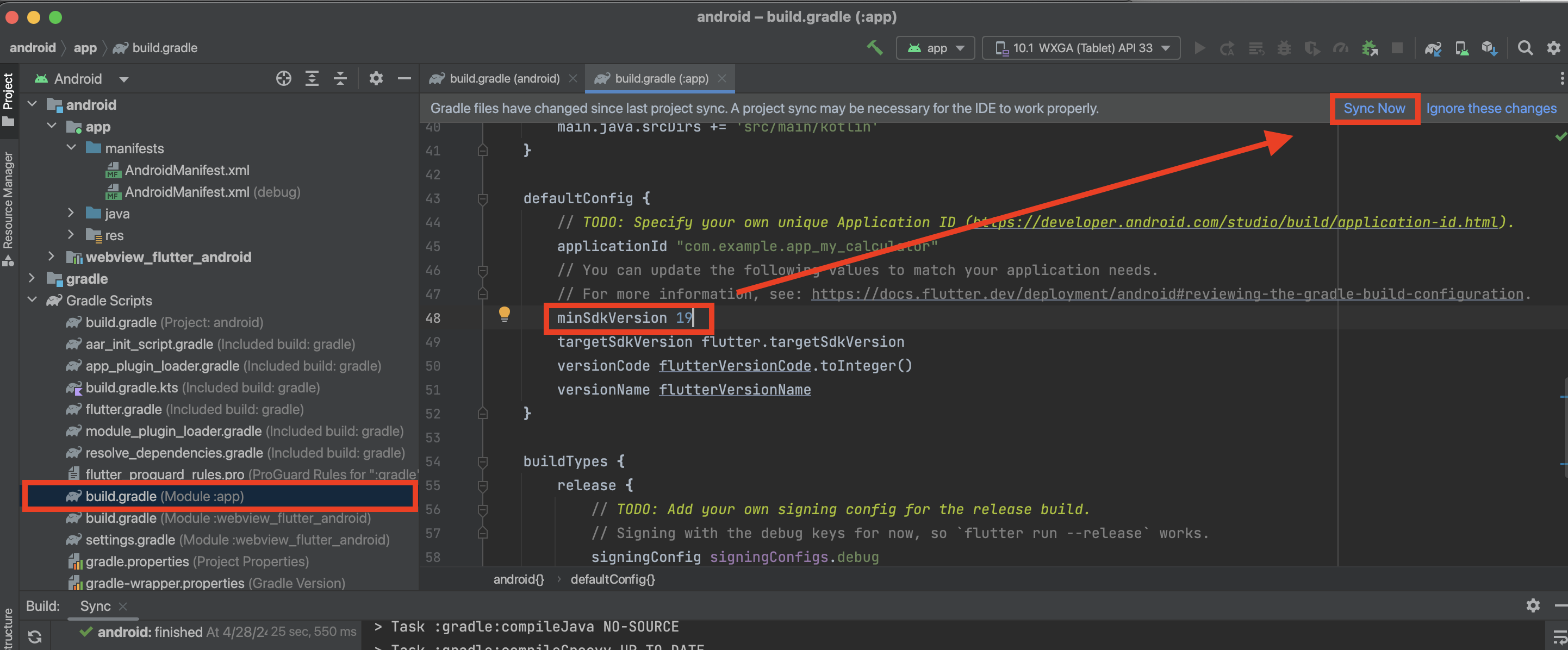Toggle code fold at defaultConfig line
The width and height of the screenshot is (1568, 650).
pos(482,198)
